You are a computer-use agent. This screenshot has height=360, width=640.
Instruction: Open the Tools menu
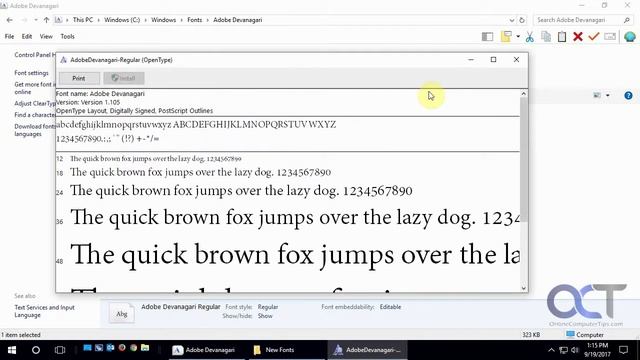pyautogui.click(x=67, y=37)
